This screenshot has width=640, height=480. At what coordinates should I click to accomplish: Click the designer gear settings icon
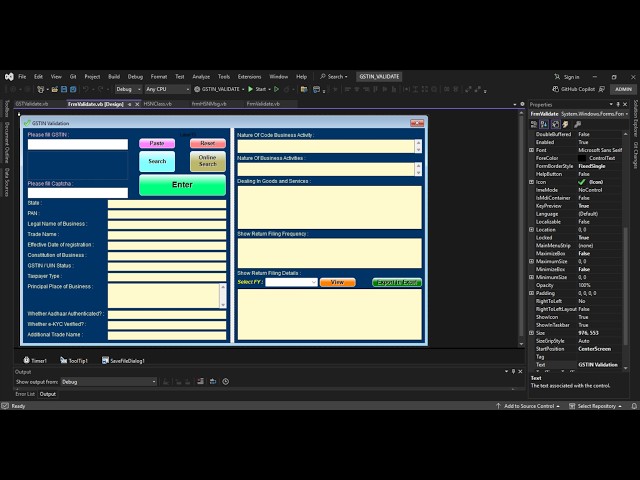pos(522,104)
